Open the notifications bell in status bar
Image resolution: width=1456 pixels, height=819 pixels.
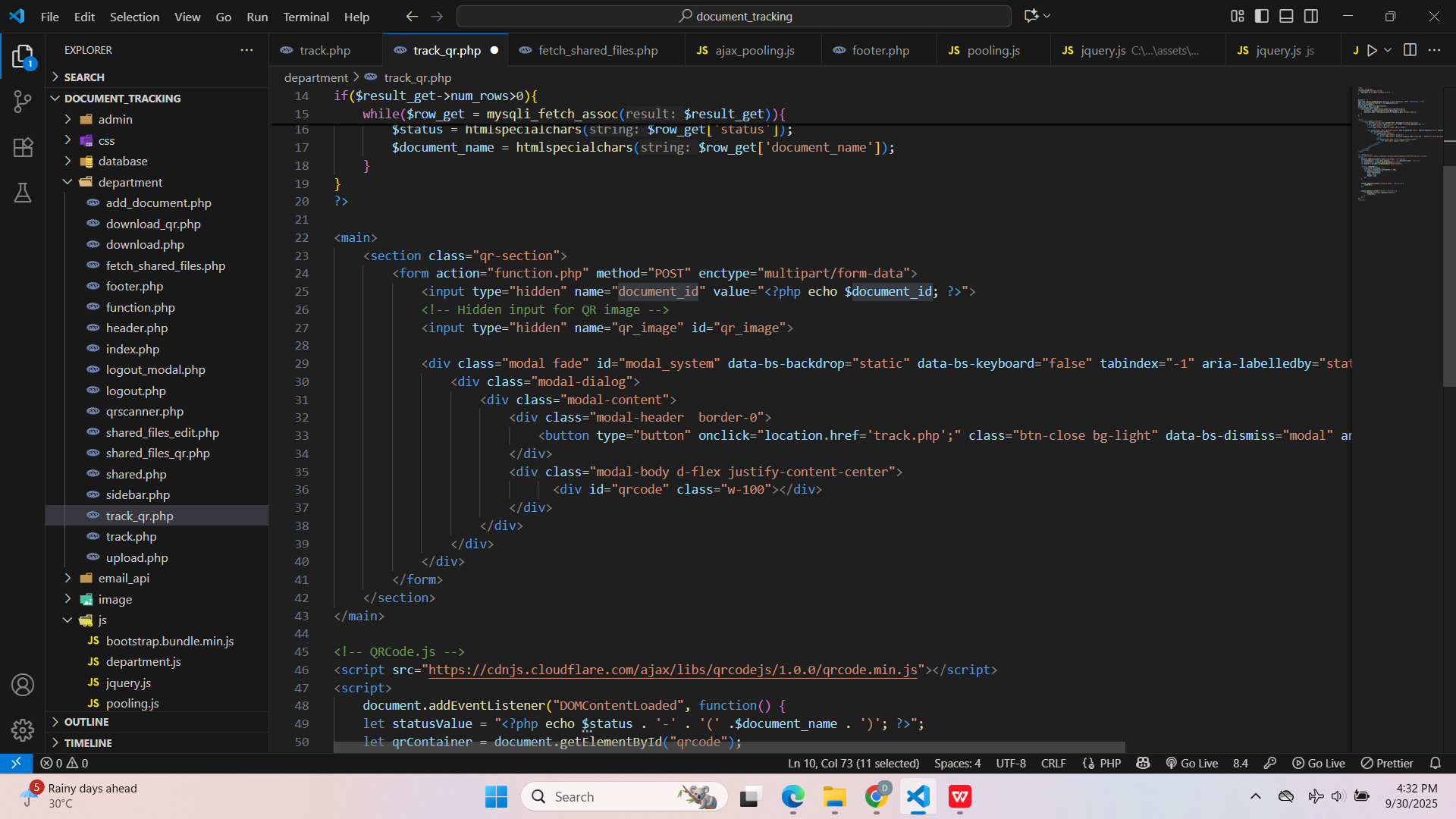(x=1435, y=763)
